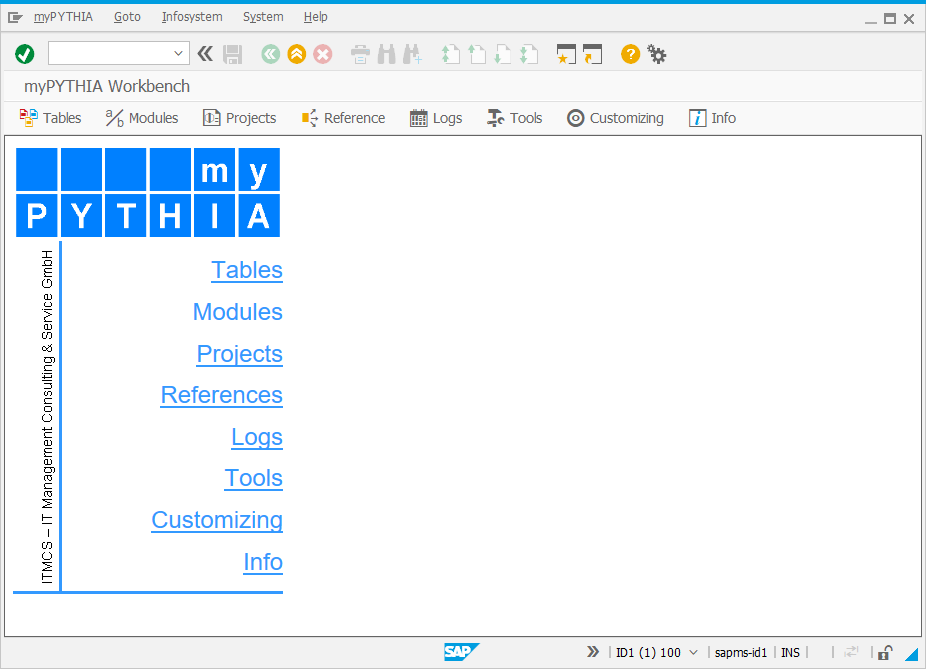Click the Save floppy disk icon
The image size is (926, 669).
coord(233,54)
